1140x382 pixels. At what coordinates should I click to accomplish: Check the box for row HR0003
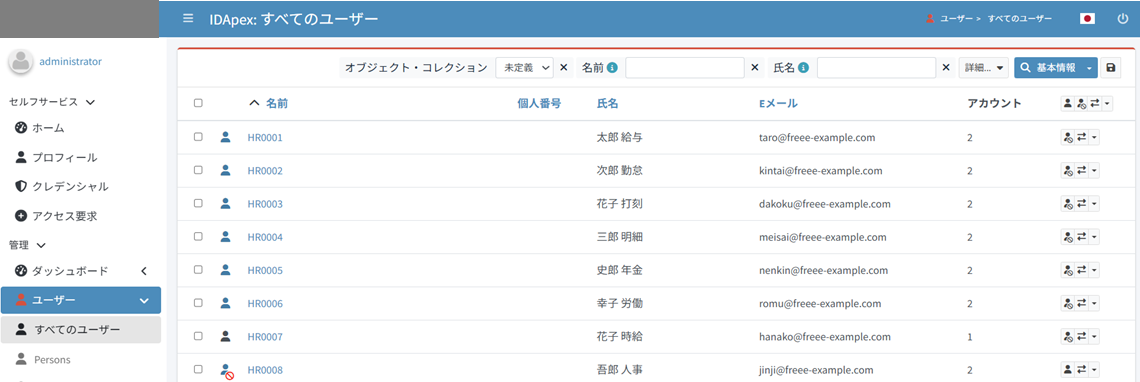click(x=198, y=204)
